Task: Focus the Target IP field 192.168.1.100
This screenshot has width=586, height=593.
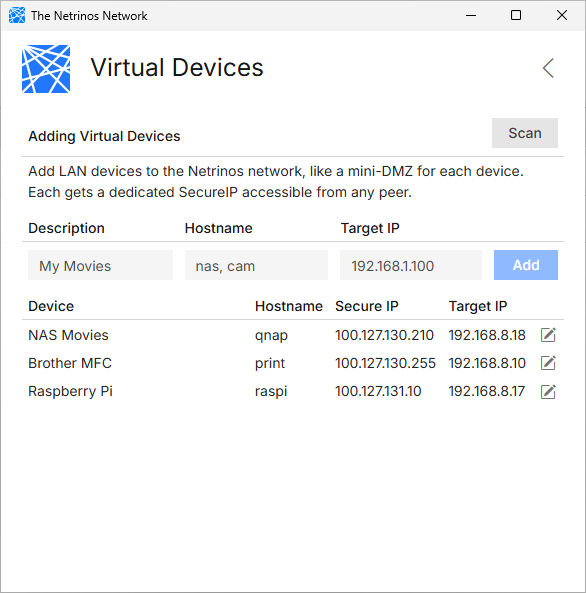Action: [411, 265]
